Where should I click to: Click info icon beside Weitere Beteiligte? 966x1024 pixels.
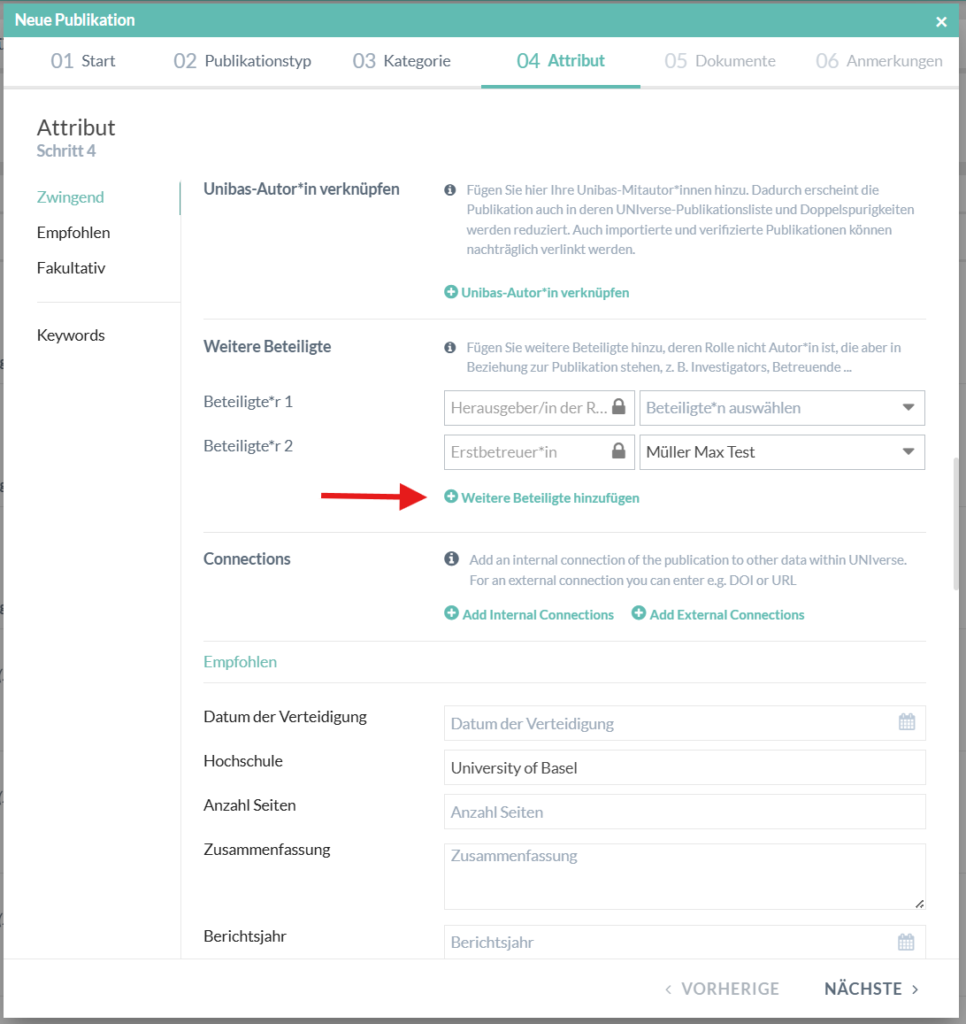pos(451,348)
